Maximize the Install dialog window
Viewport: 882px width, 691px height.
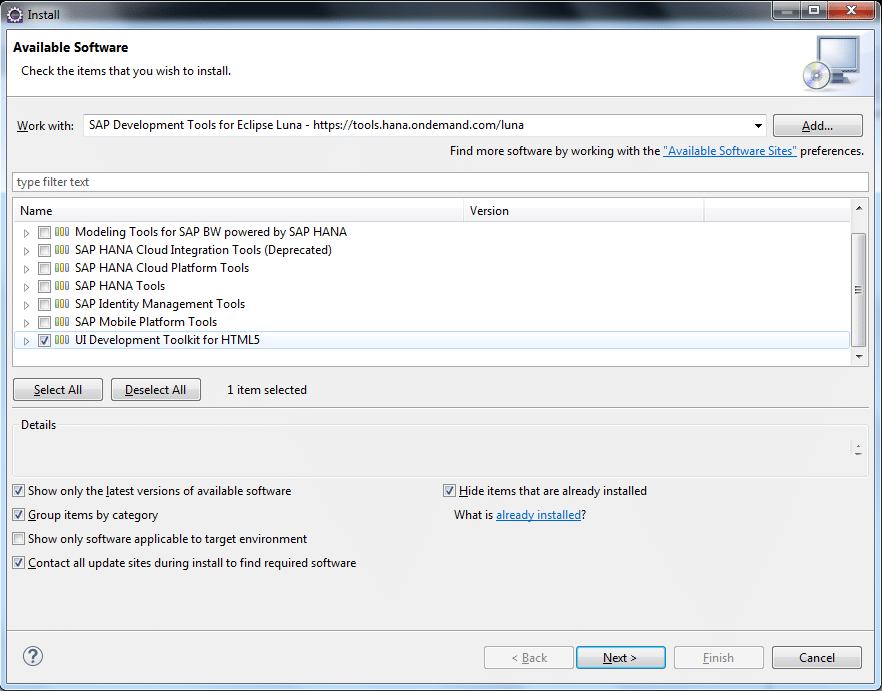point(814,10)
